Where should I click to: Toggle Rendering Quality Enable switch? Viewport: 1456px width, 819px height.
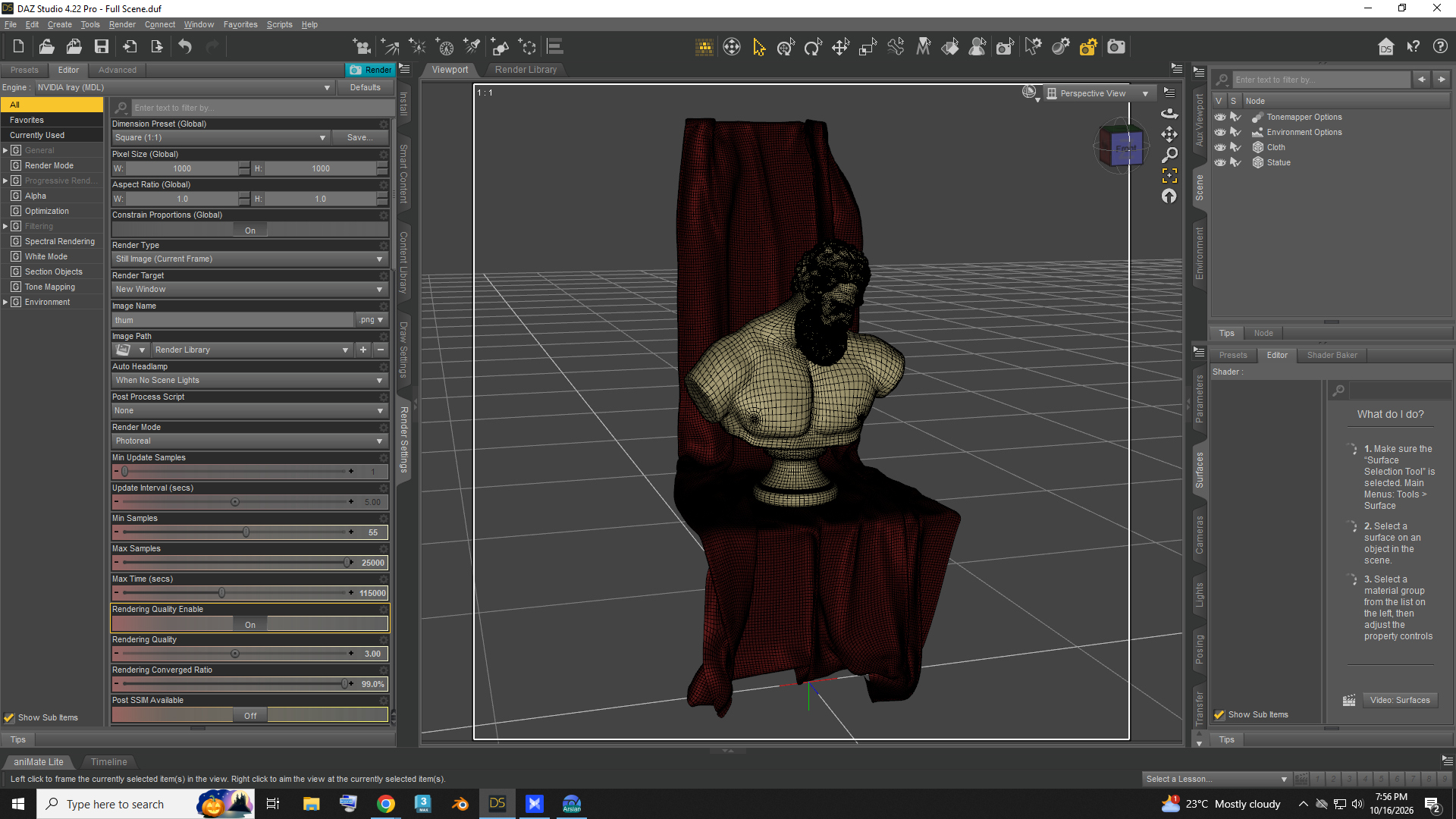click(250, 624)
